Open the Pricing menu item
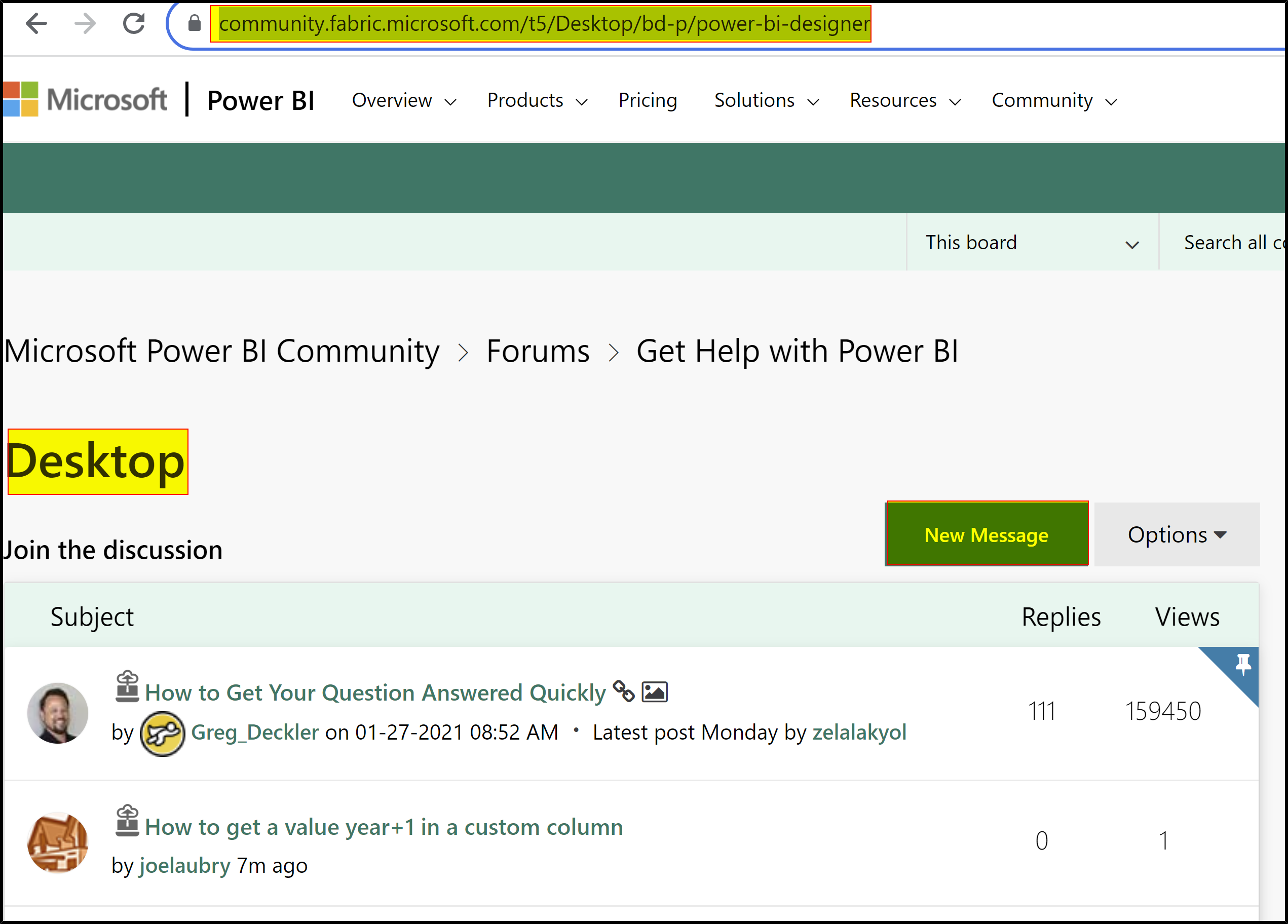1288x924 pixels. (648, 100)
